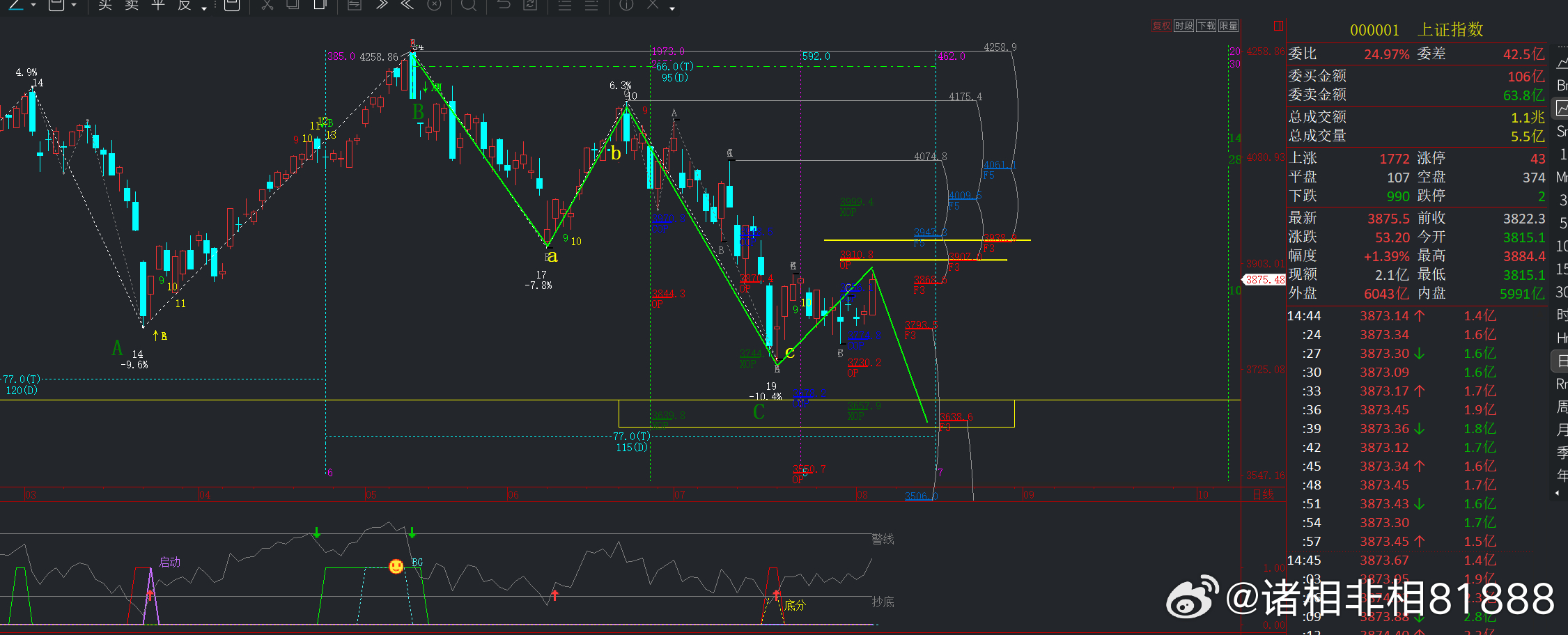1568x635 pixels.
Task: Select the 季 quarterly period tab
Action: [1562, 453]
